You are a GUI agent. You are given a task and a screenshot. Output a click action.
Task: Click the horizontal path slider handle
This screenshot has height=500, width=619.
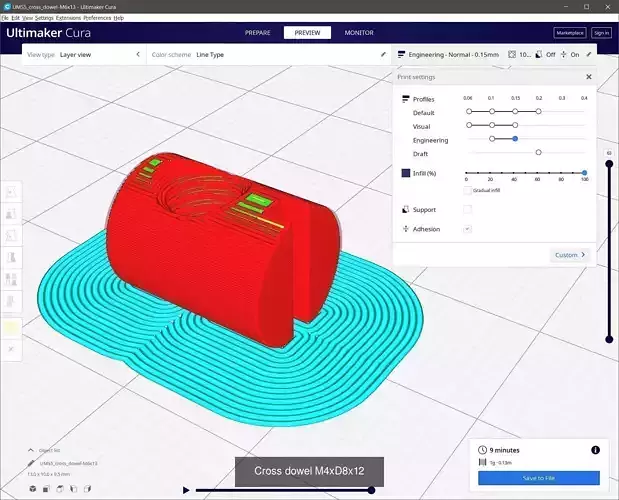coord(371,490)
